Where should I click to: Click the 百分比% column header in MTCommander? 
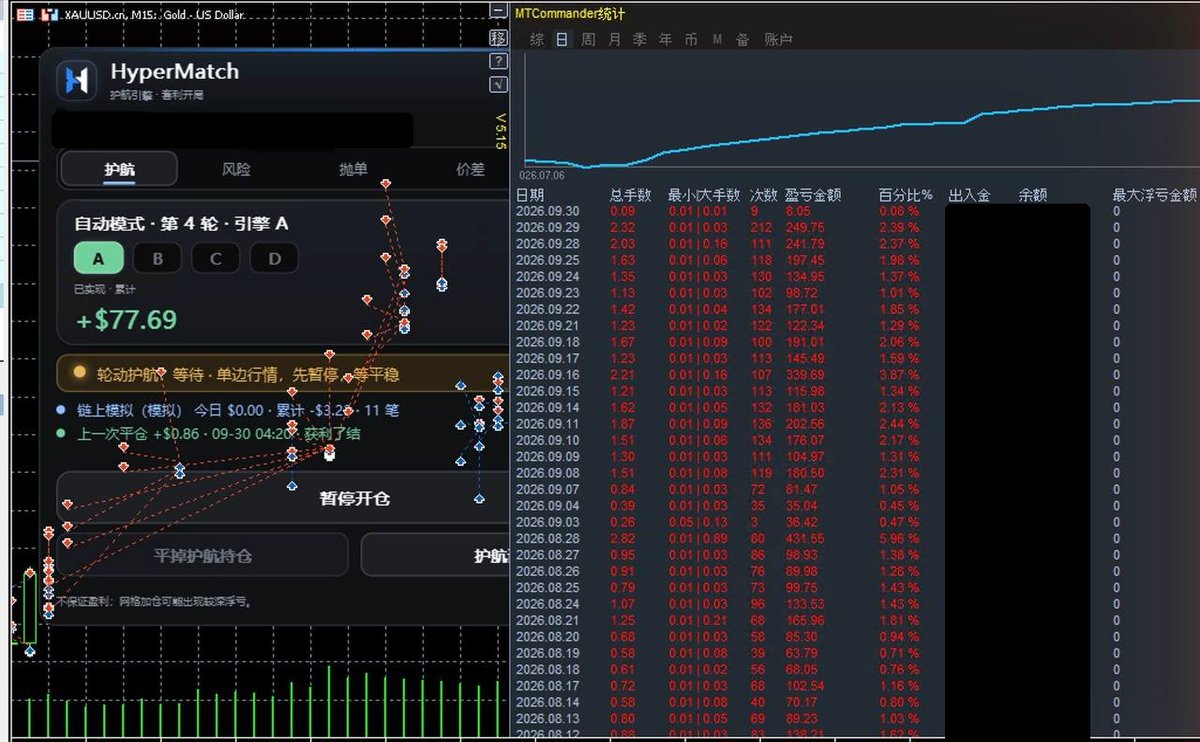pos(906,195)
